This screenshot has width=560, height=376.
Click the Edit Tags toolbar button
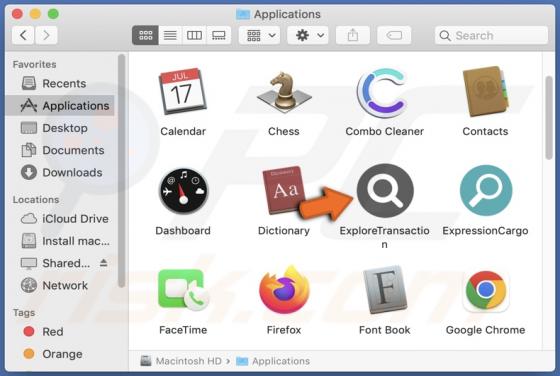point(394,35)
